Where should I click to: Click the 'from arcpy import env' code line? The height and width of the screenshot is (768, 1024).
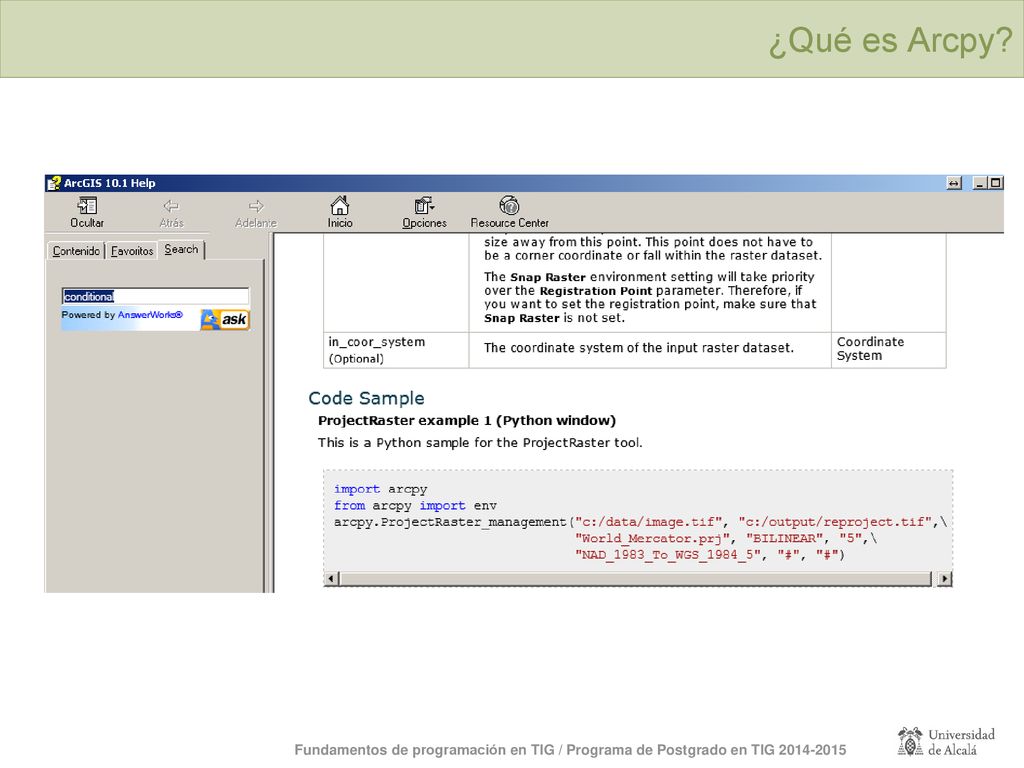pos(415,505)
